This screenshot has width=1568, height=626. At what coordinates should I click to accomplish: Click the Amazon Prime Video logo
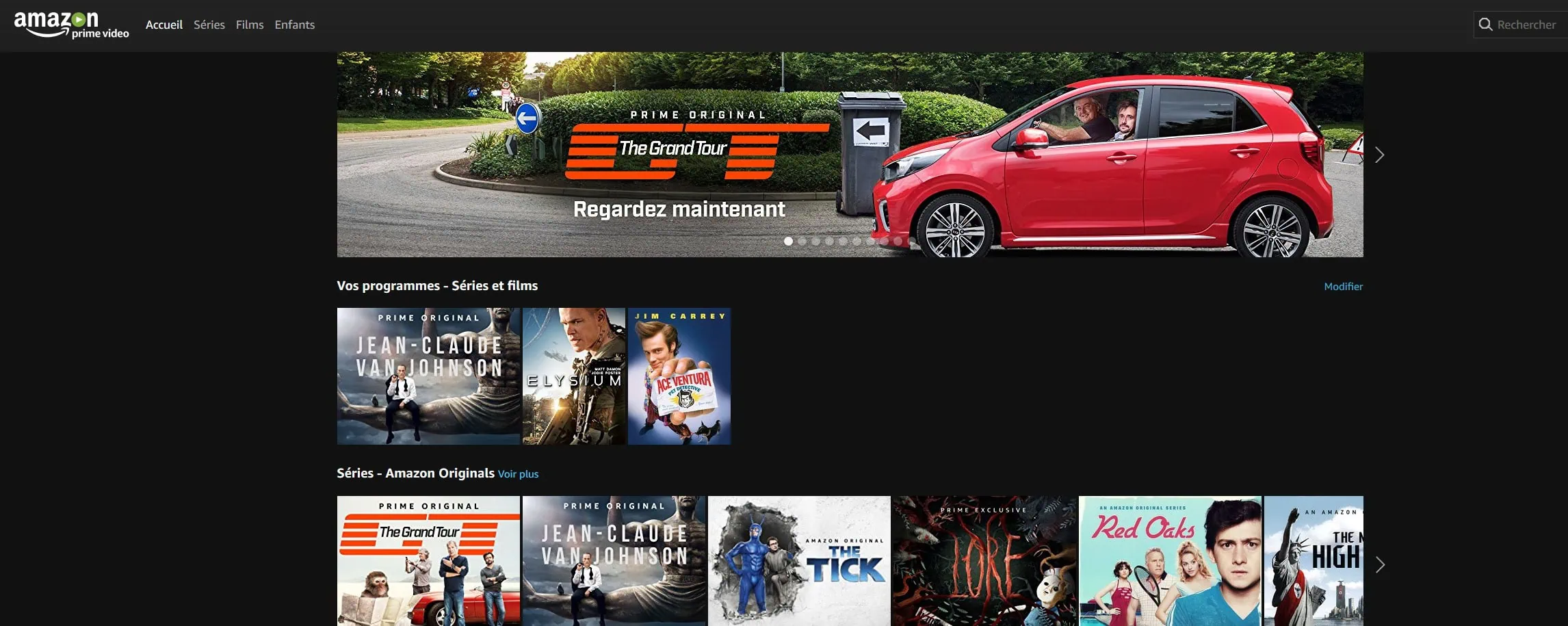[x=71, y=25]
